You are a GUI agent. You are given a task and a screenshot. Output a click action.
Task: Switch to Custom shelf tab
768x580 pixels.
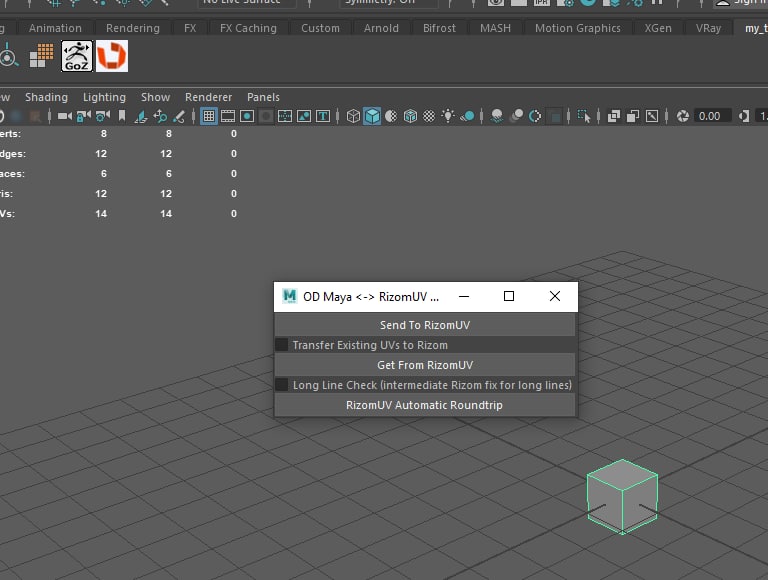[320, 28]
